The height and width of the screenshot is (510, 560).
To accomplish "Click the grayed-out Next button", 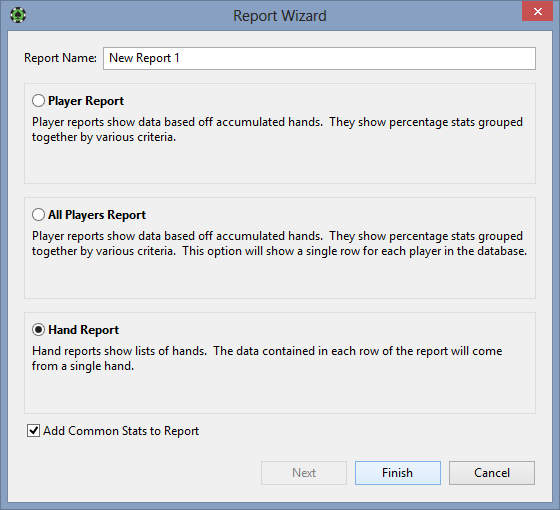I will pos(304,473).
